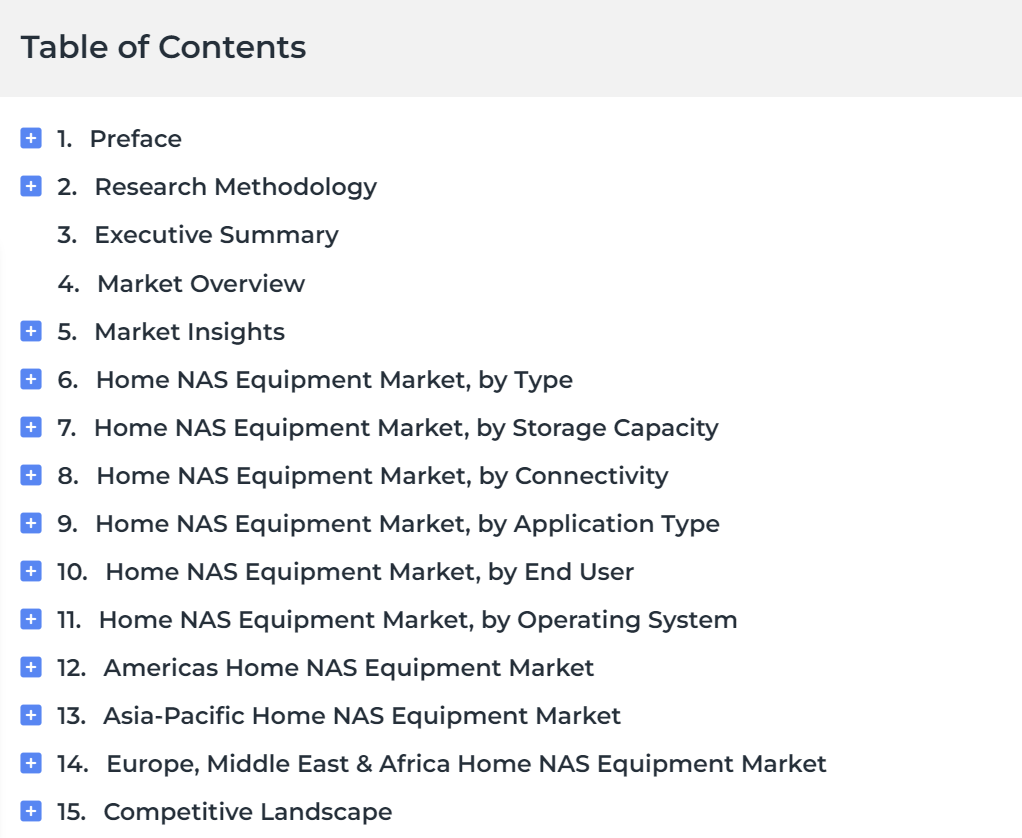Expand the Market Insights plus icon

pyautogui.click(x=31, y=331)
